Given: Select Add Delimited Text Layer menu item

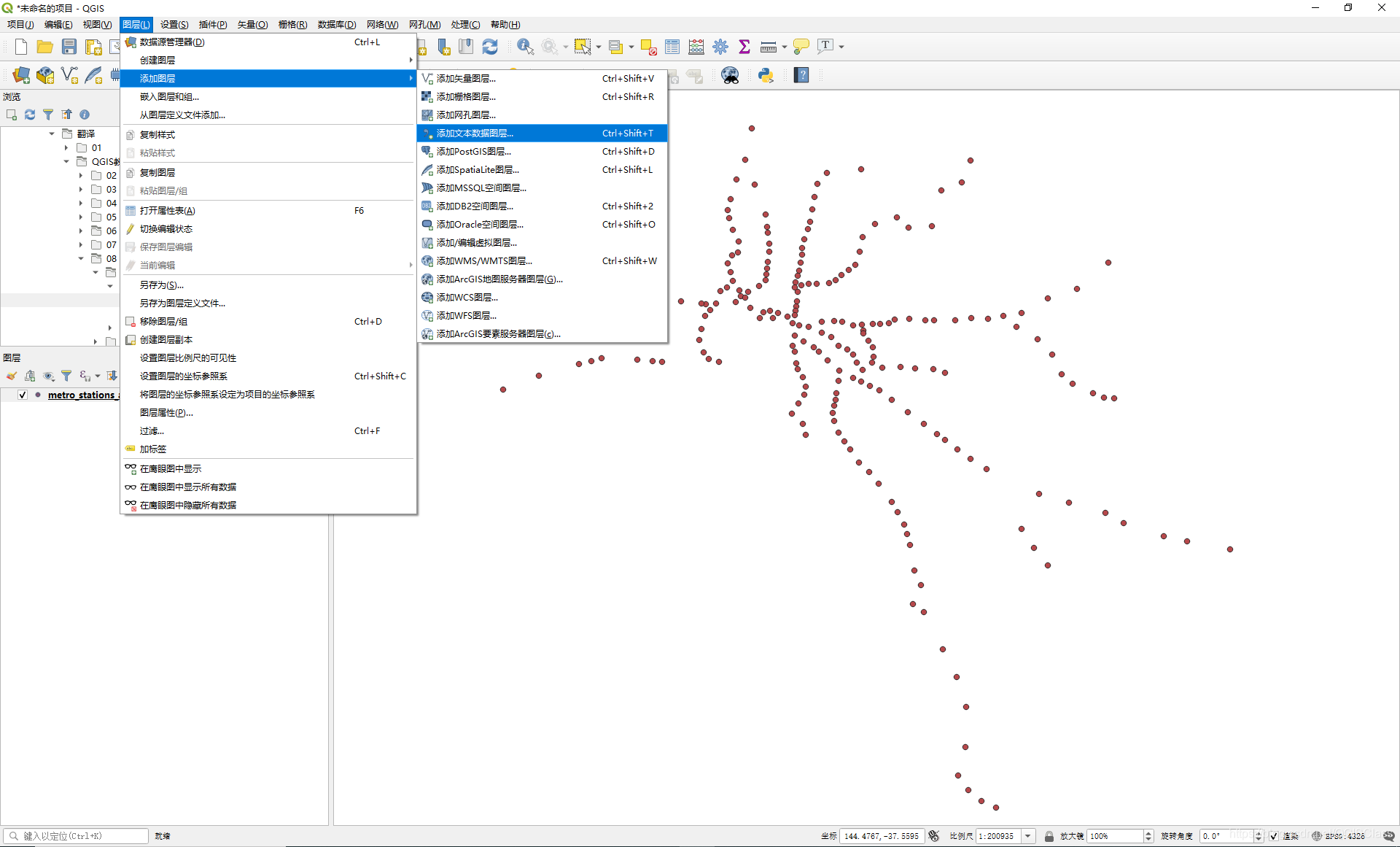Looking at the screenshot, I should click(x=475, y=133).
